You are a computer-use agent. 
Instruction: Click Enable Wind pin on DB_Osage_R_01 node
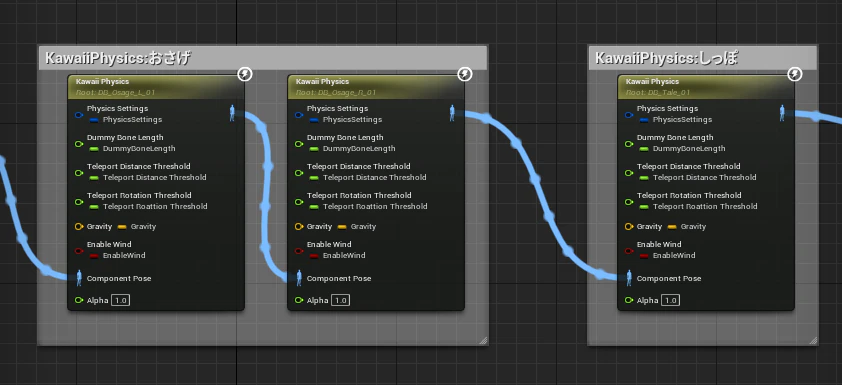[299, 250]
